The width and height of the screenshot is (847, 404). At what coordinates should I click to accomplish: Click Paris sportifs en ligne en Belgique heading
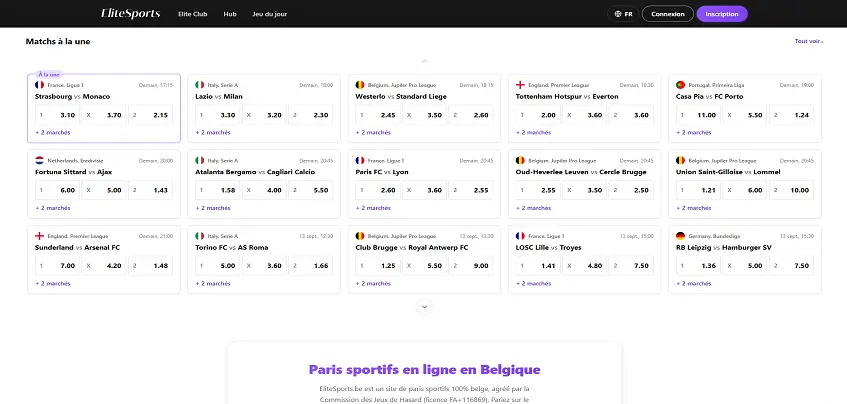pos(425,370)
